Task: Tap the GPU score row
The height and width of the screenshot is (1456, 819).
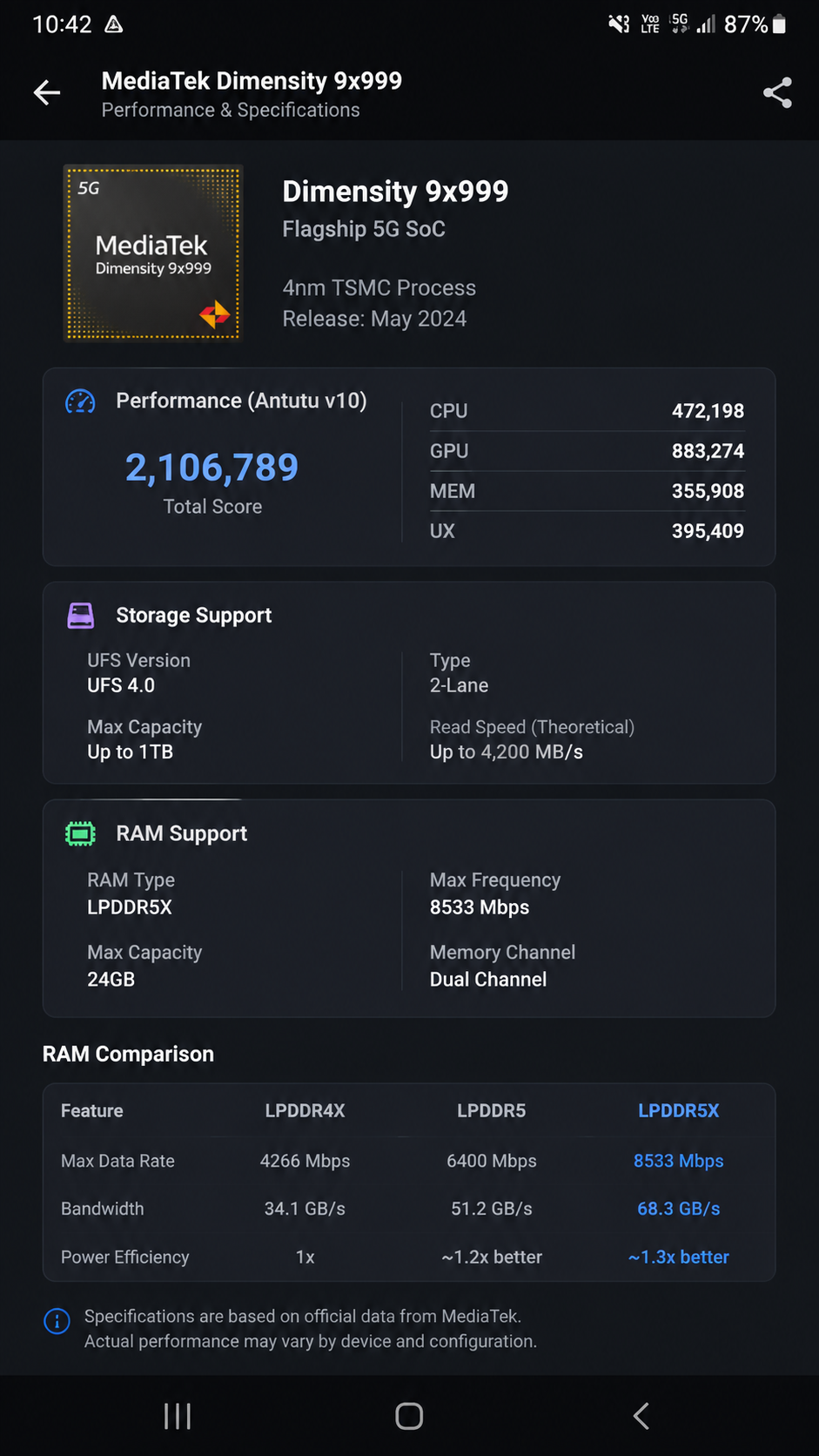Action: 587,451
